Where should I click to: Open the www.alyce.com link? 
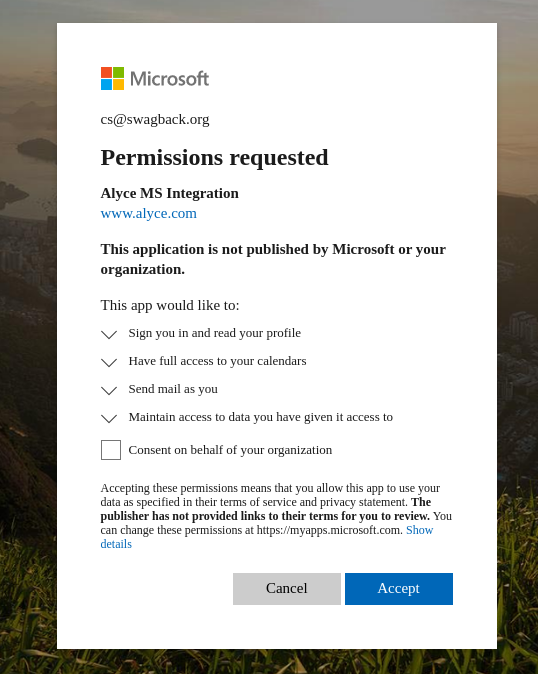click(x=149, y=213)
